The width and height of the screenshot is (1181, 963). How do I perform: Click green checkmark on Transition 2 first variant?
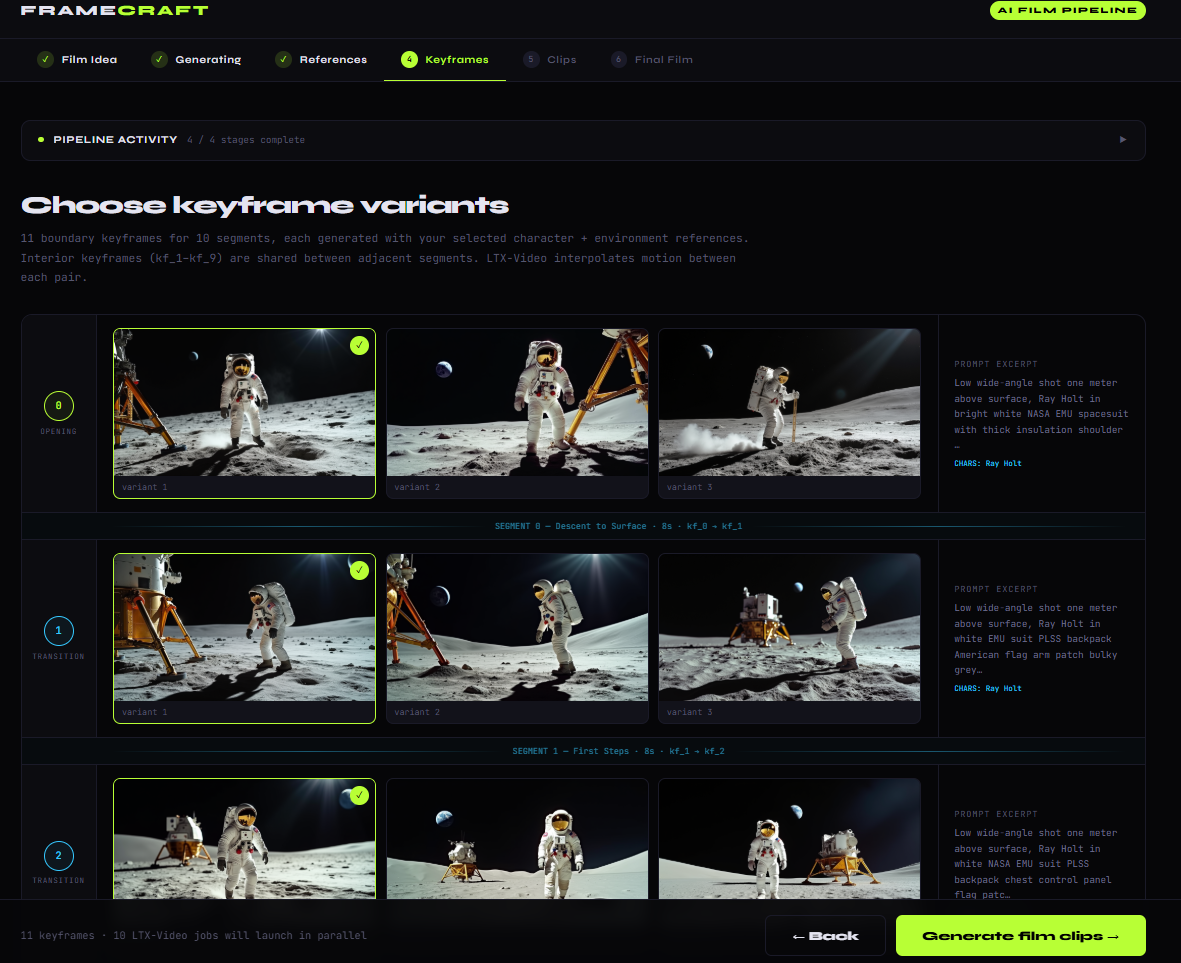pos(359,795)
